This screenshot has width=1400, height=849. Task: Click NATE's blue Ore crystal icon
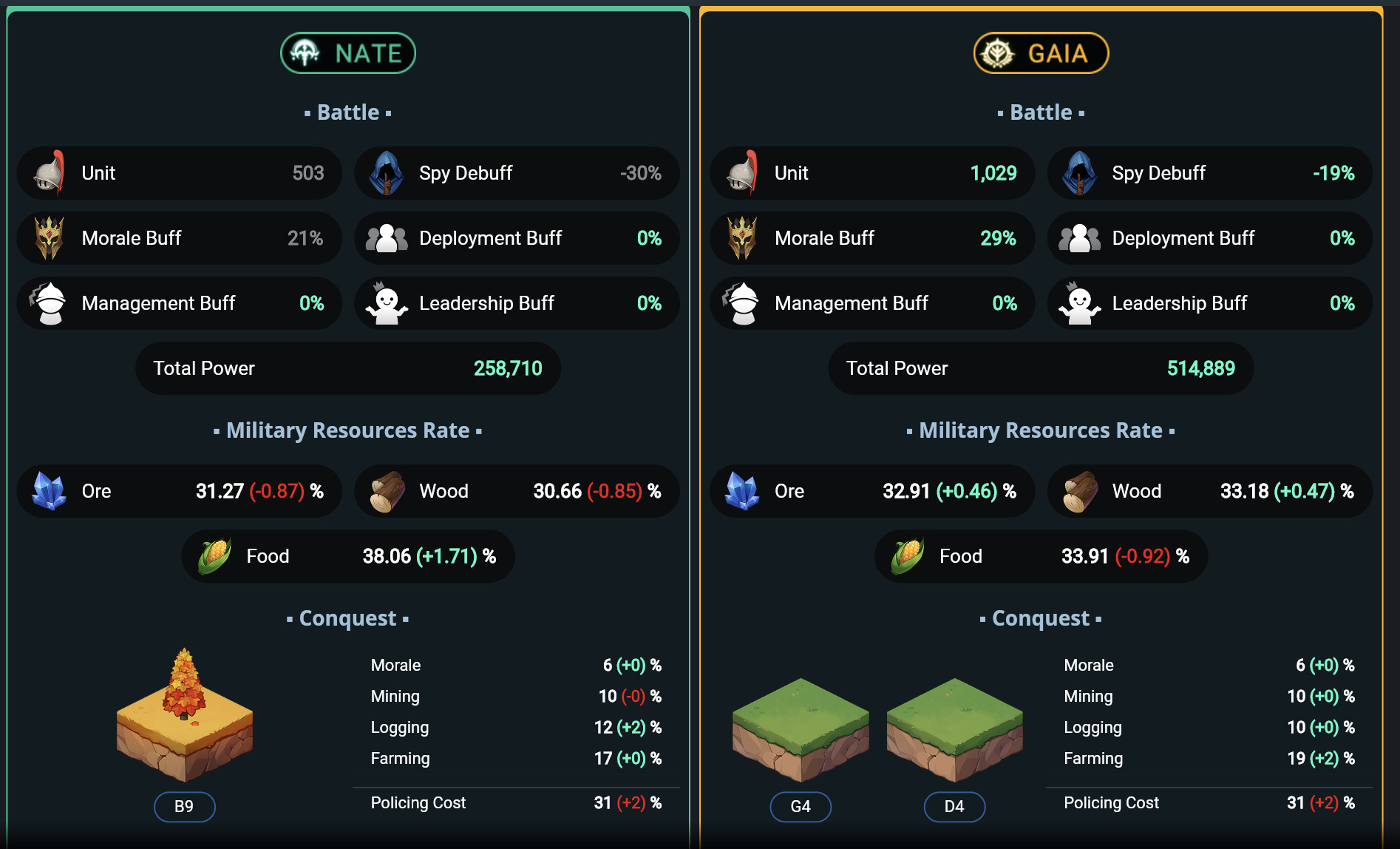pyautogui.click(x=50, y=491)
